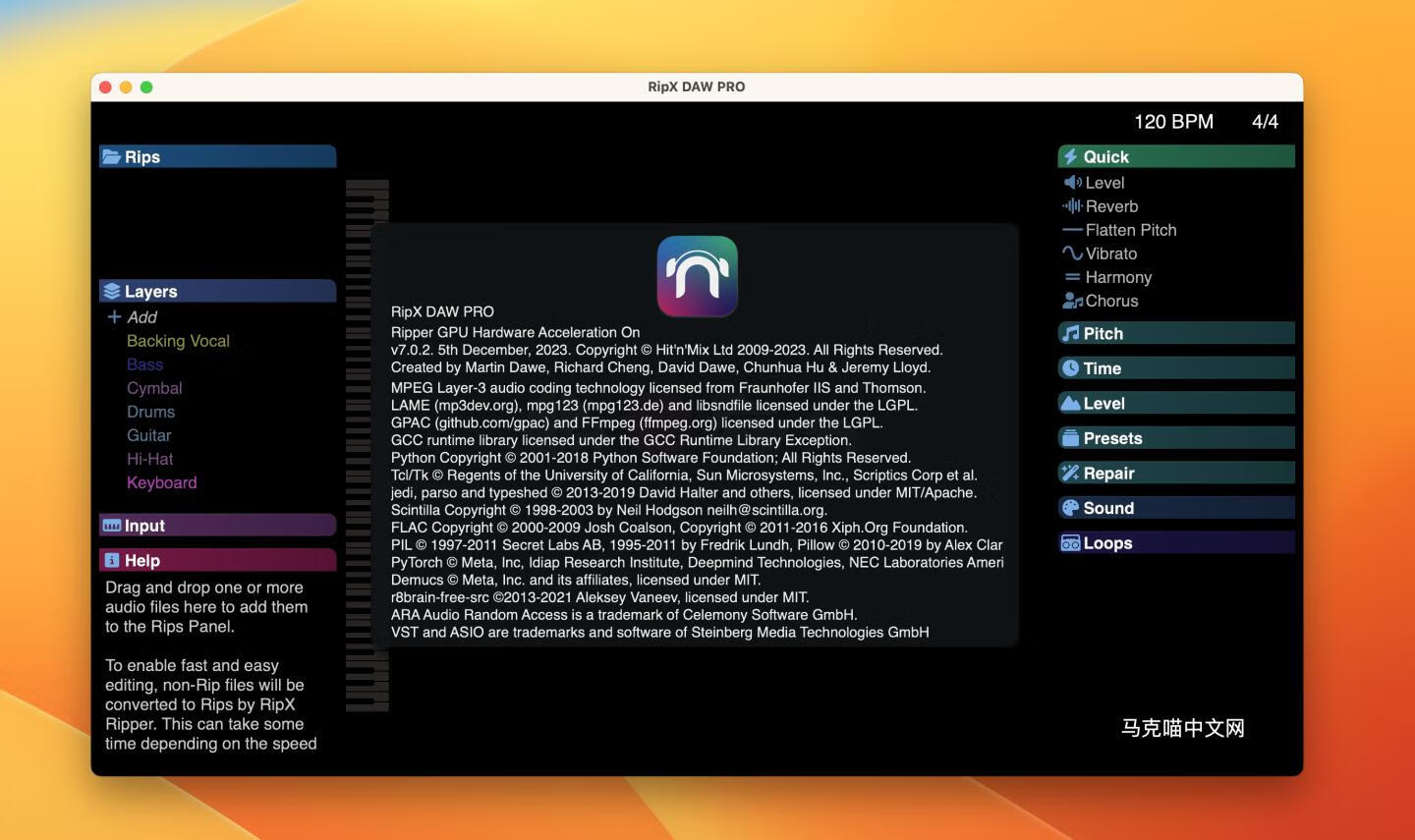Apply the quick Level effect
The image size is (1415, 840).
coord(1104,183)
